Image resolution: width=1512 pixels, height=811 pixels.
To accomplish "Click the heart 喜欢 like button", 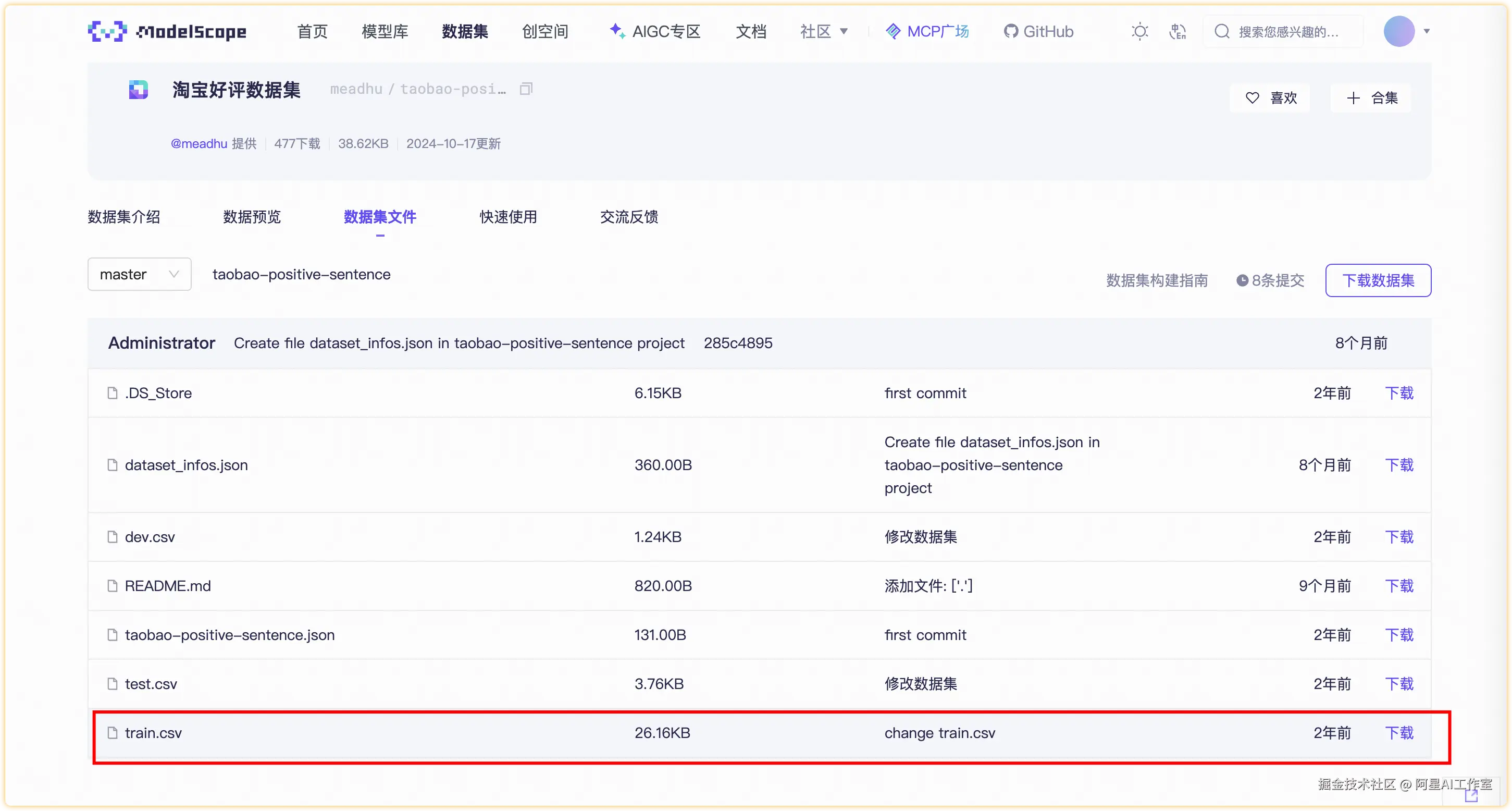I will tap(1270, 97).
